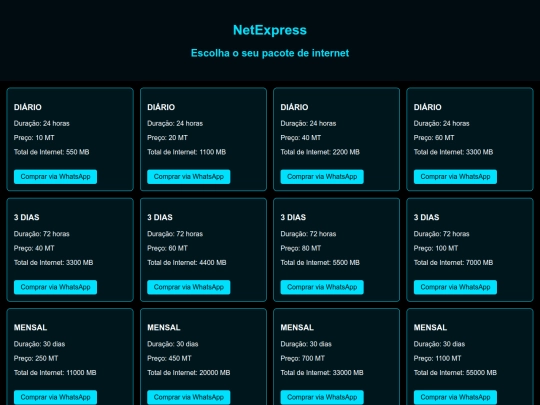The image size is (540, 405).
Task: Click 'Duração: 30 dias' in the 33000 MB card
Action: (x=306, y=344)
